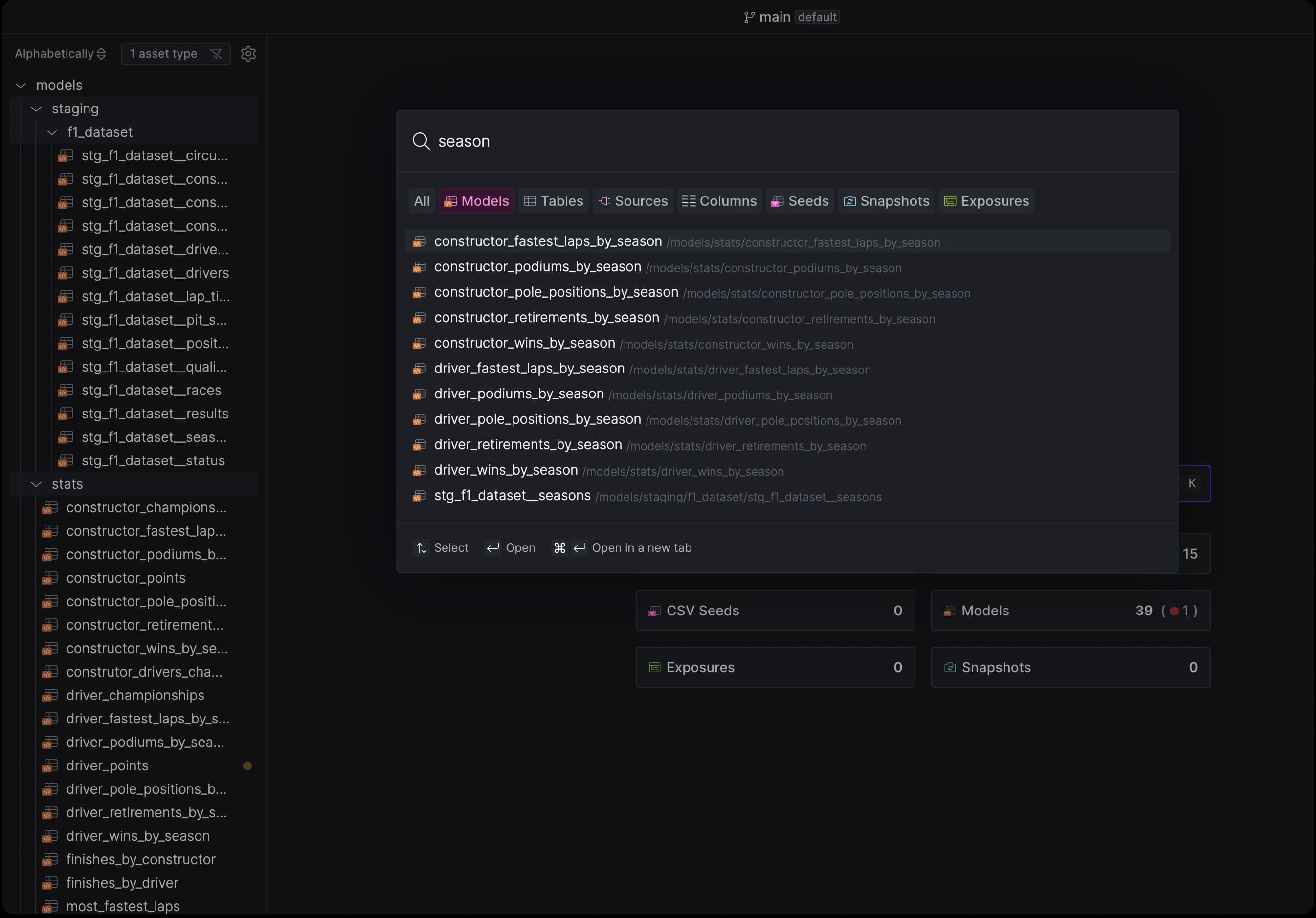This screenshot has width=1316, height=918.
Task: Click the search magnifier icon
Action: pyautogui.click(x=421, y=141)
